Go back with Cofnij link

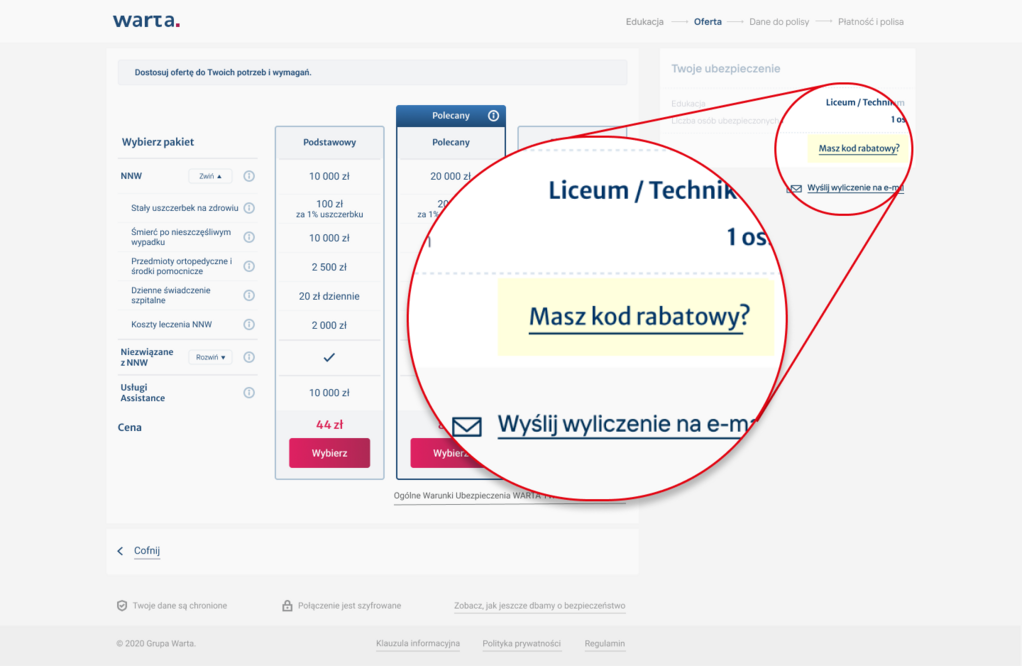point(147,551)
